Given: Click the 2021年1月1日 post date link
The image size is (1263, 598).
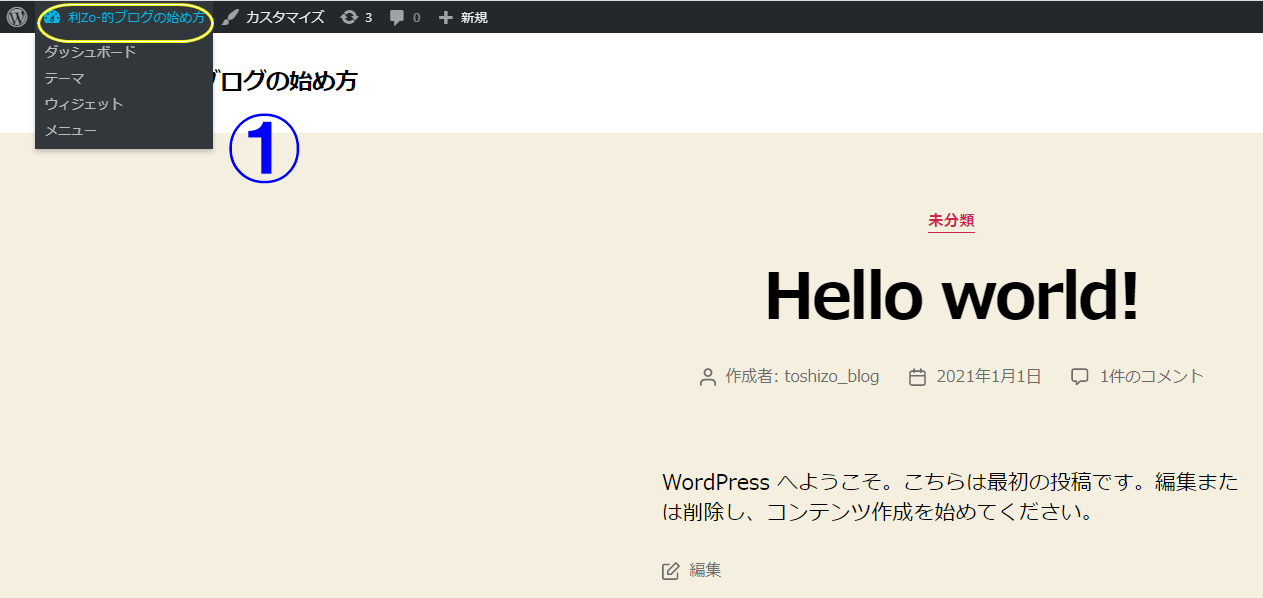Looking at the screenshot, I should (988, 377).
